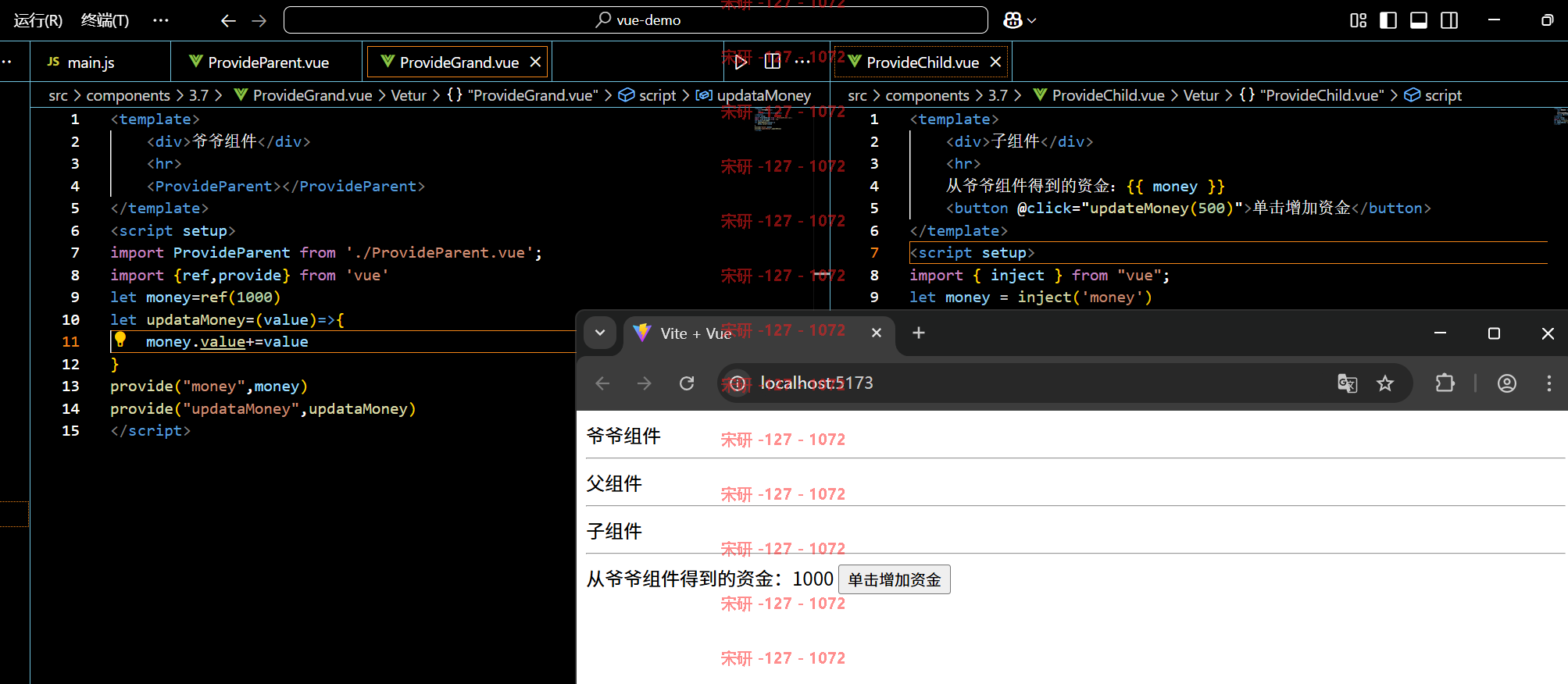
Task: View site information for localhost
Action: click(738, 383)
